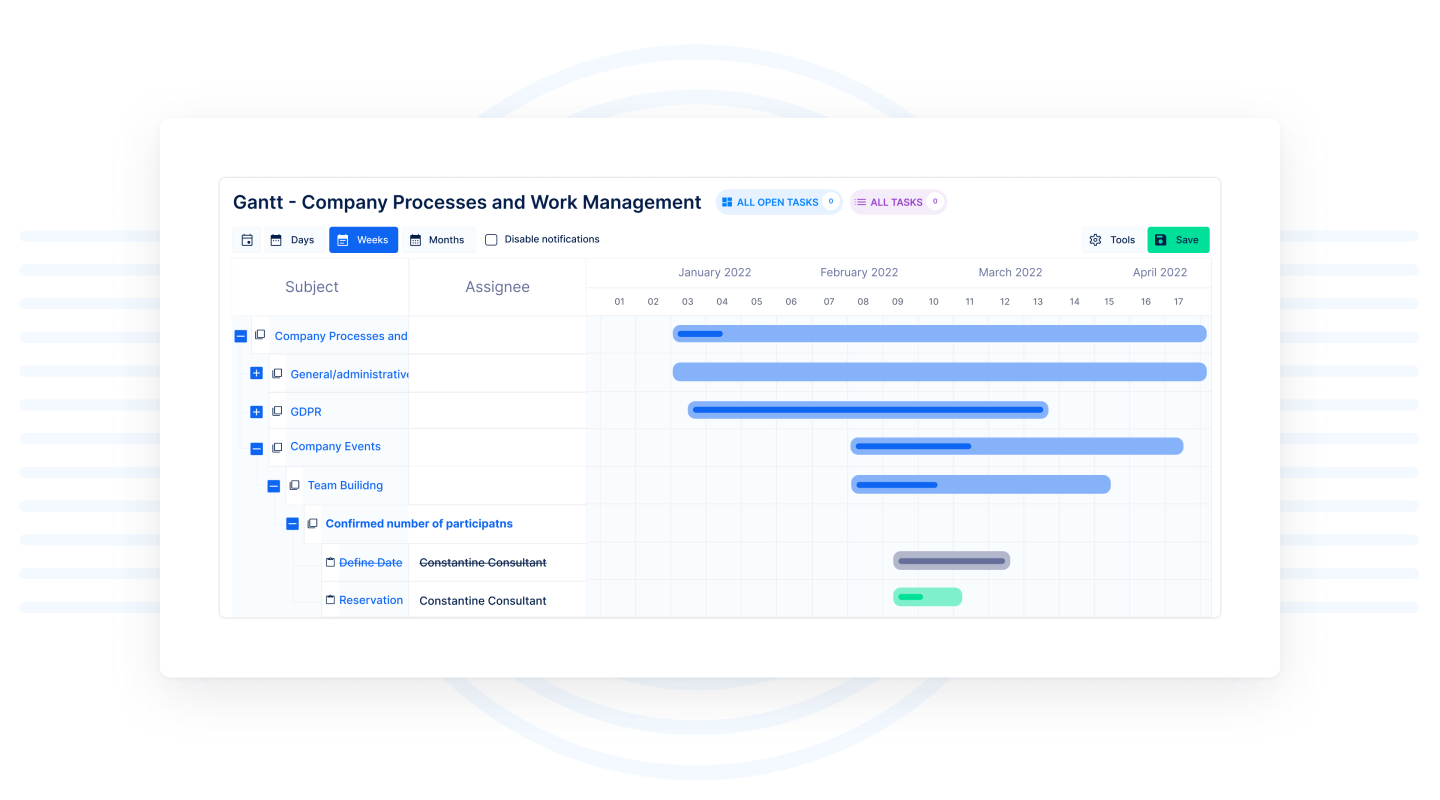Click the Tools gear icon
Viewport: 1440px width, 800px height.
pyautogui.click(x=1095, y=240)
